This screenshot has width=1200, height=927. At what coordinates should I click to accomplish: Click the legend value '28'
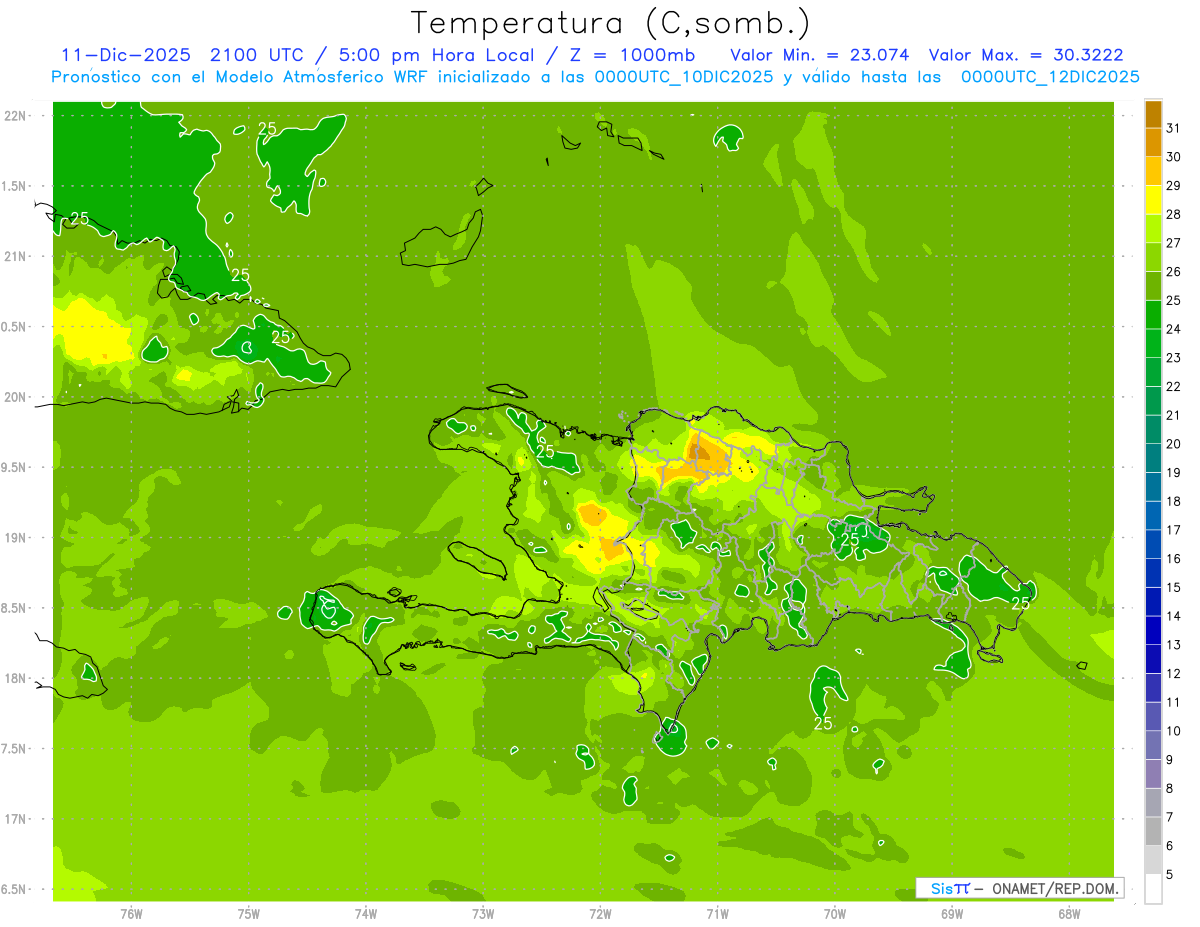point(1174,214)
